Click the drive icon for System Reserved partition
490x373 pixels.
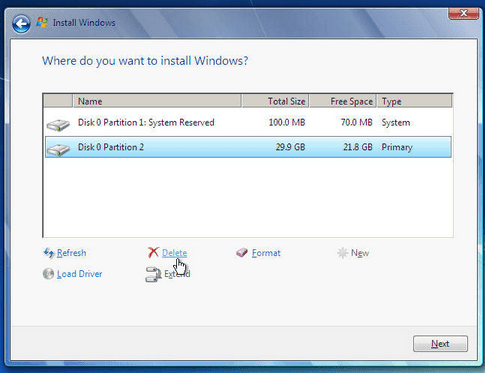tap(58, 125)
